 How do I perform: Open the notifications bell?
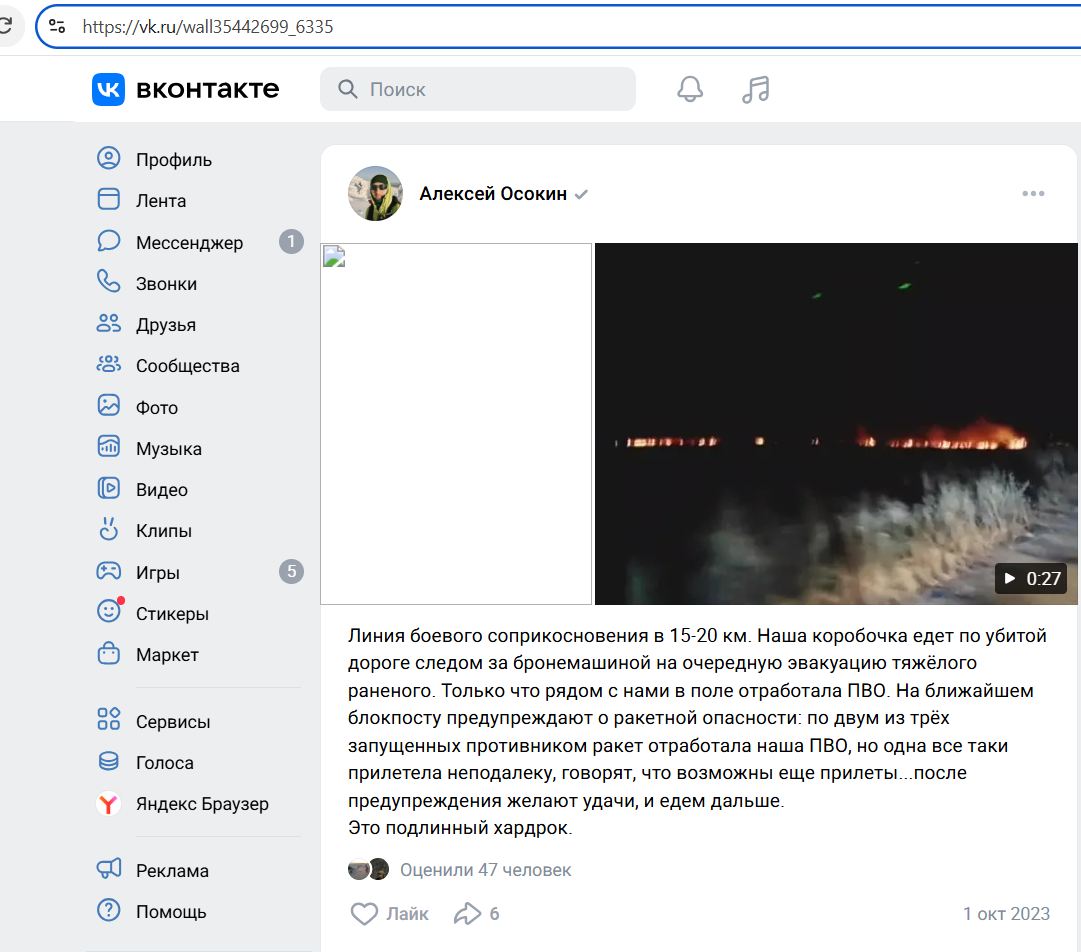[689, 89]
